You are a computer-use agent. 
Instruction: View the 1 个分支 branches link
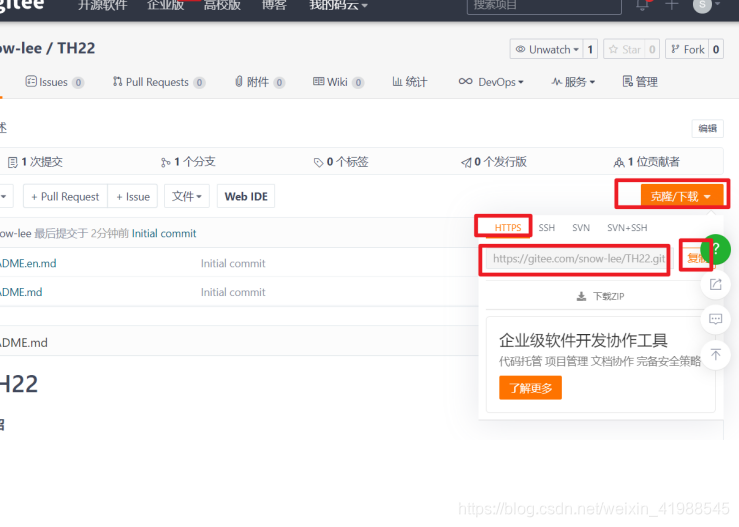[188, 162]
